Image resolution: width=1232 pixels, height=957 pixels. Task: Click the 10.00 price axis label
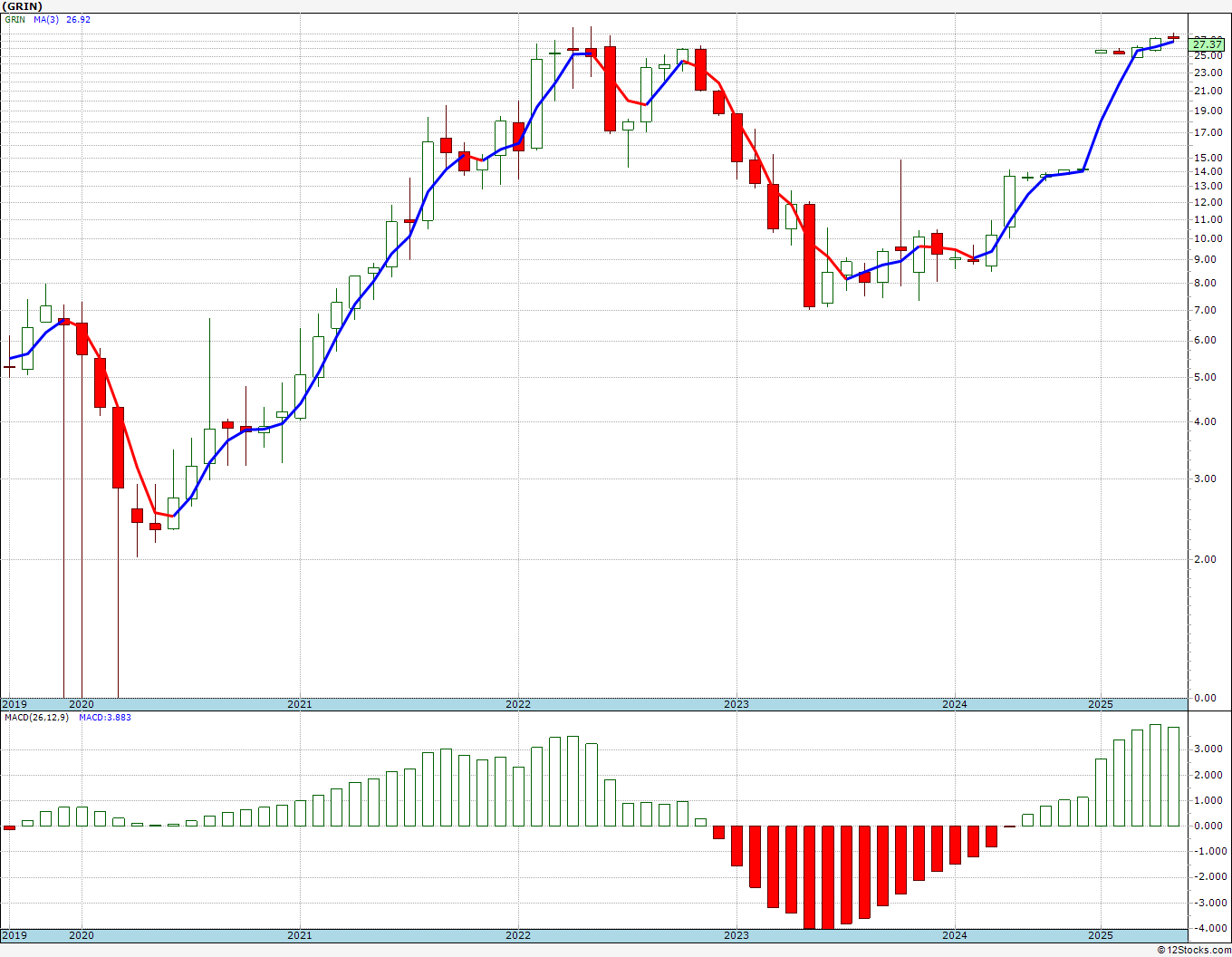pyautogui.click(x=1207, y=239)
